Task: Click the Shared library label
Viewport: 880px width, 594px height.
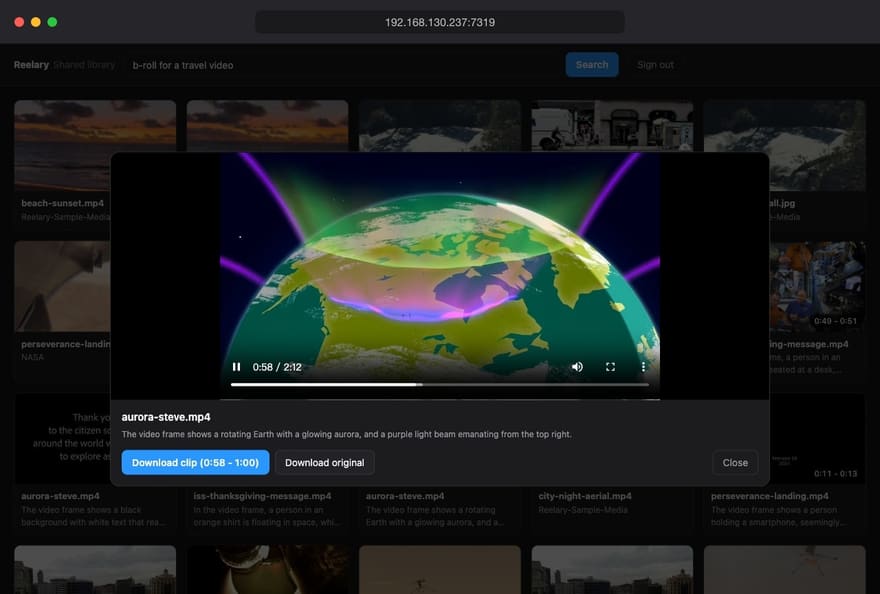Action: point(84,65)
